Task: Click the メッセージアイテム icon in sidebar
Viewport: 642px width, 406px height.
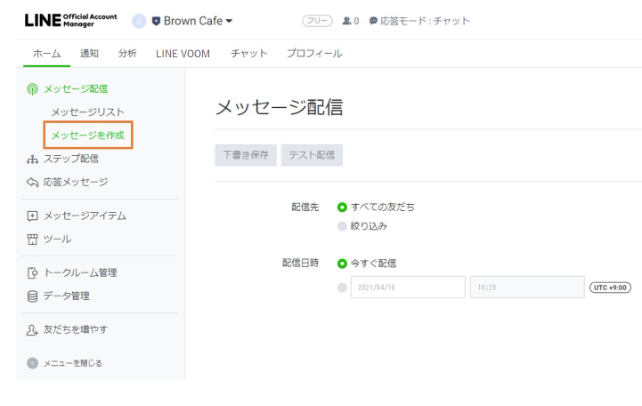Action: coord(32,216)
